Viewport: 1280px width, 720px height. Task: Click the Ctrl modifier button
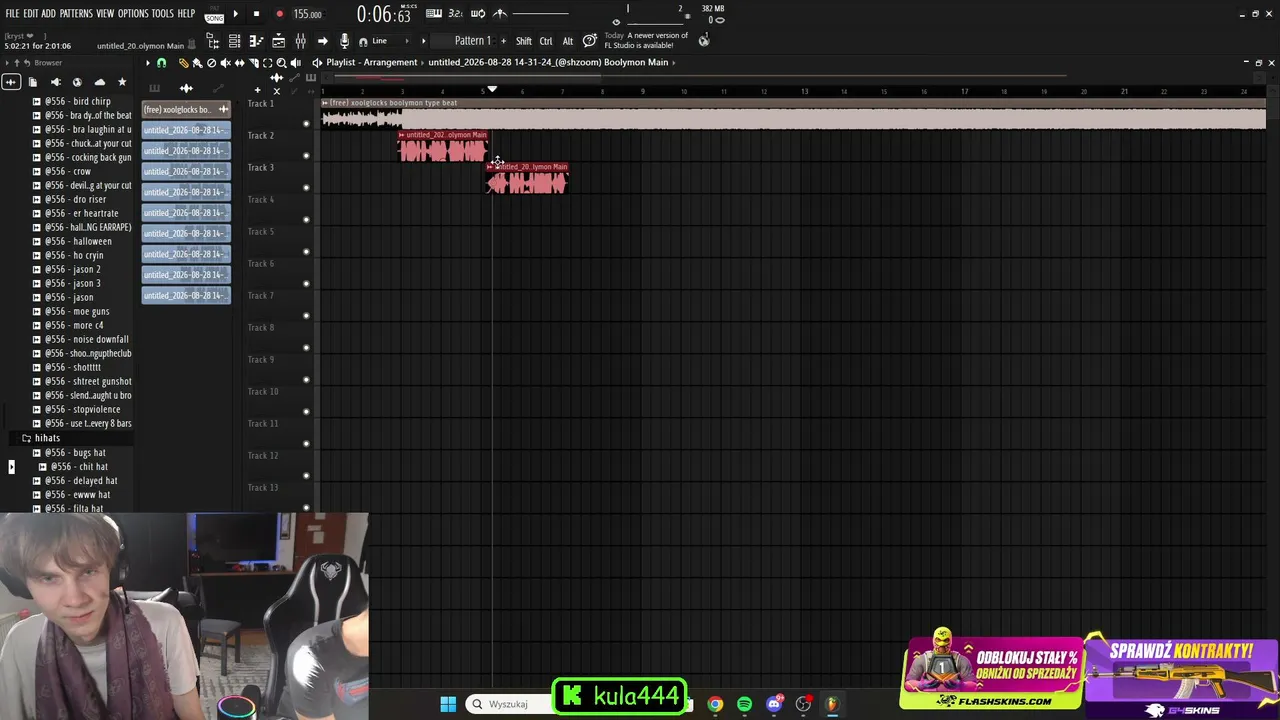546,41
